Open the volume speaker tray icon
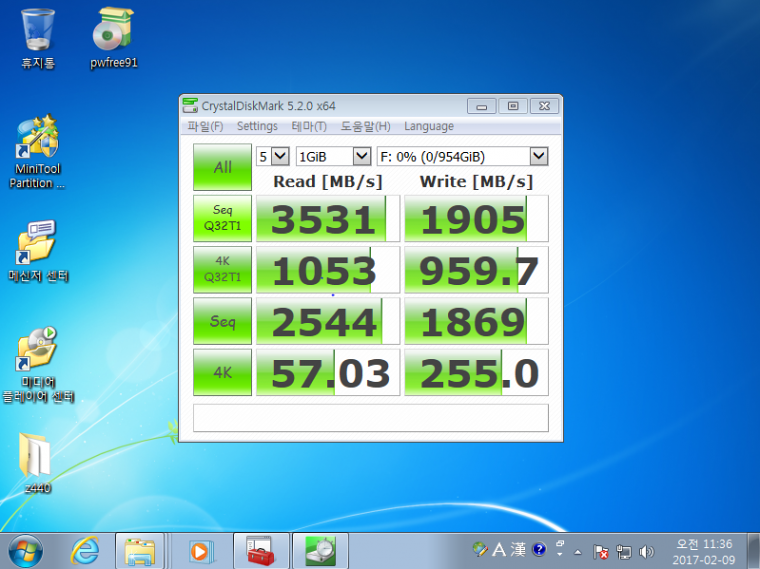The image size is (760, 569). 646,552
